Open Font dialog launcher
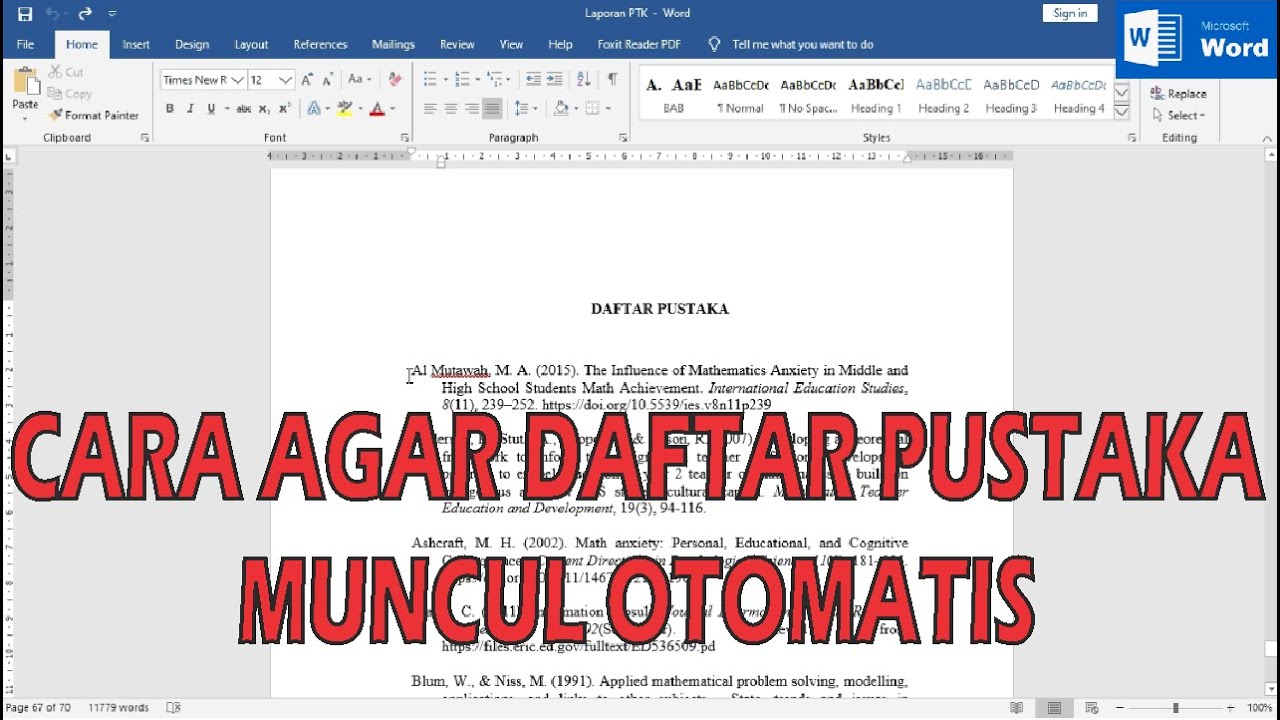The width and height of the screenshot is (1280, 720). point(405,138)
